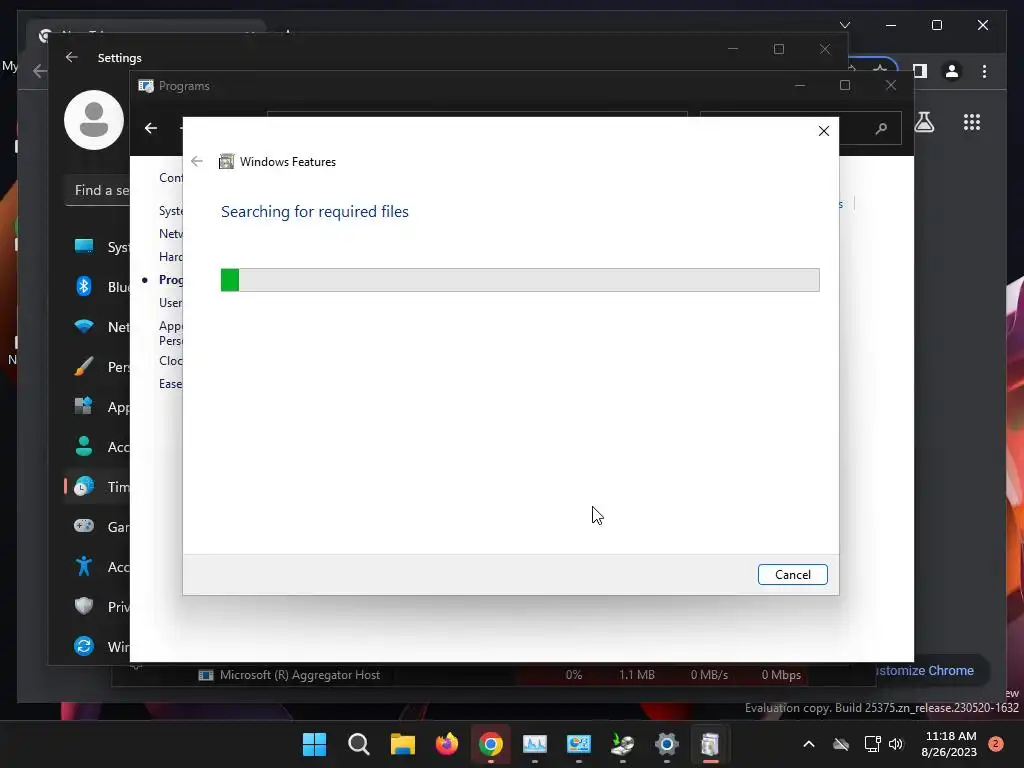This screenshot has height=768, width=1024.
Task: Click the Programs window title icon
Action: 146,86
